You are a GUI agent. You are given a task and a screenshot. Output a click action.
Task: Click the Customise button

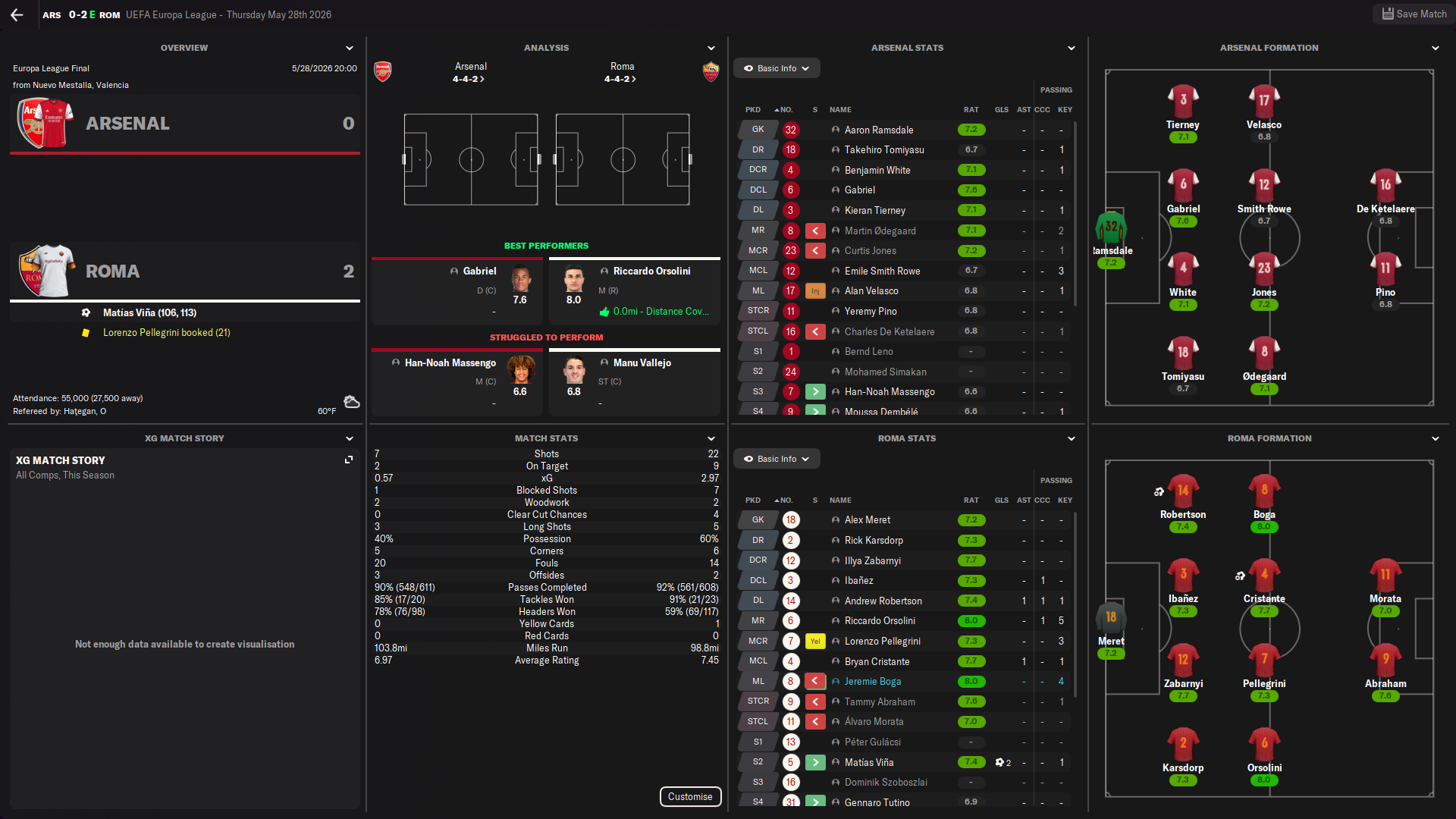point(690,796)
